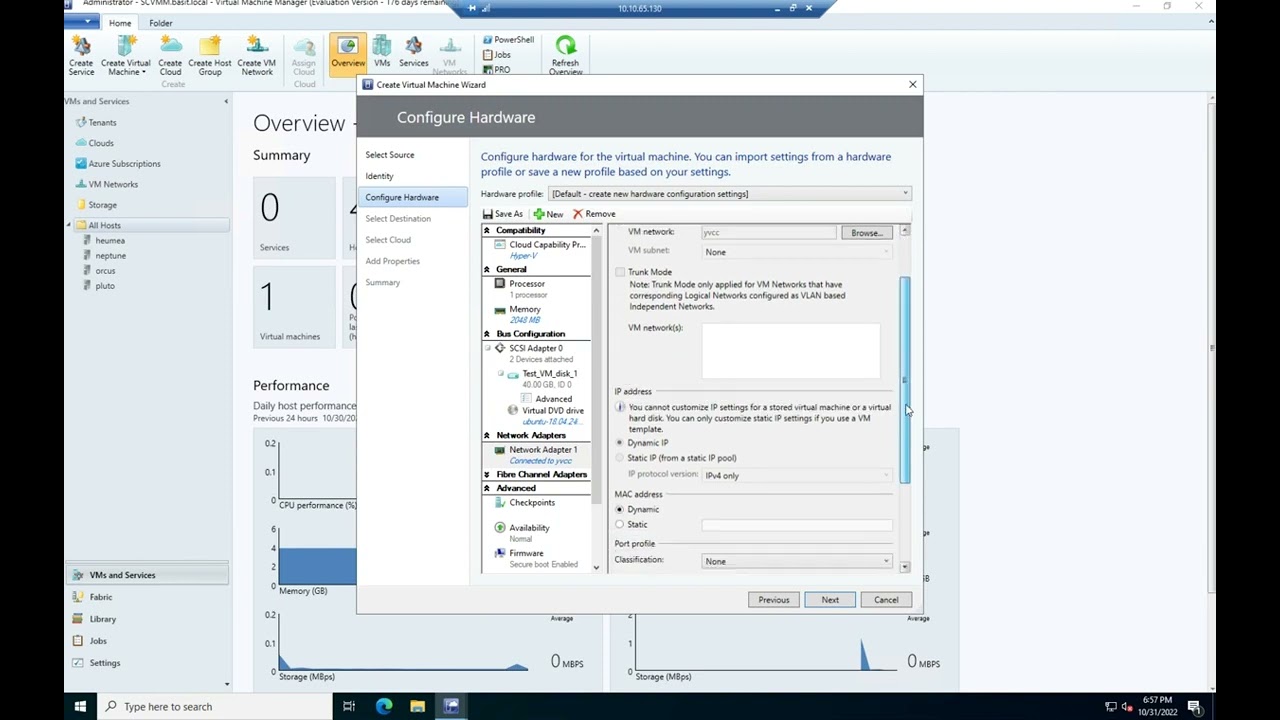Click the New hardware item icon
The image size is (1280, 720).
(548, 214)
